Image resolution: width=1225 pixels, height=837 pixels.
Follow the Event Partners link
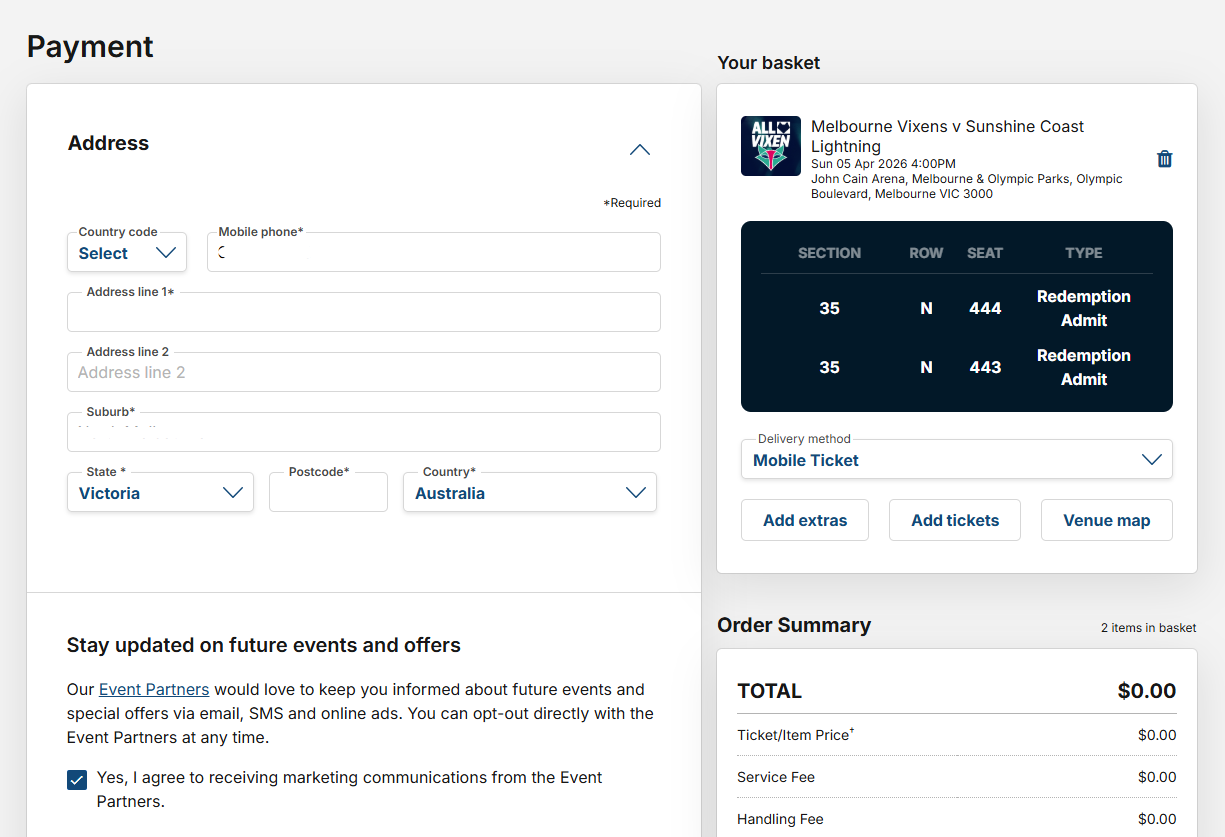point(154,689)
